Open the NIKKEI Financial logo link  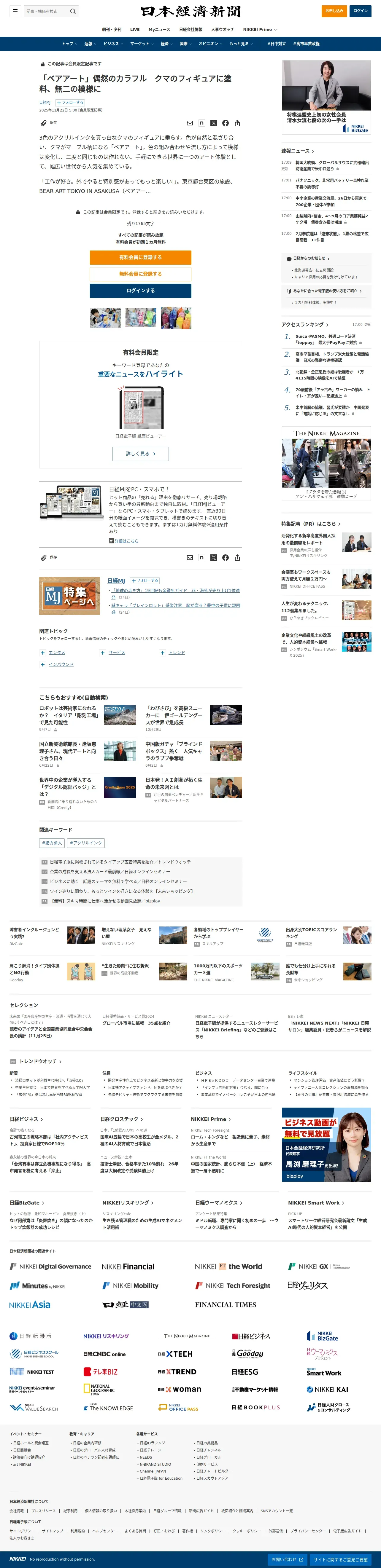(x=128, y=1267)
